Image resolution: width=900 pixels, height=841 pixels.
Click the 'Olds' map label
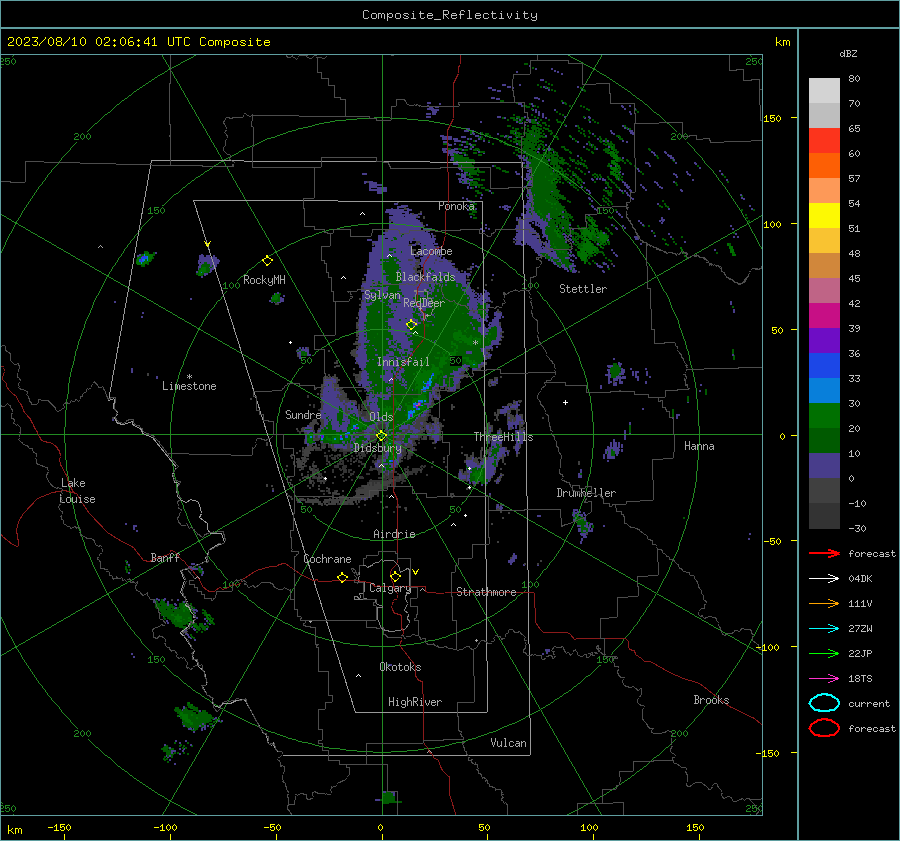[381, 417]
